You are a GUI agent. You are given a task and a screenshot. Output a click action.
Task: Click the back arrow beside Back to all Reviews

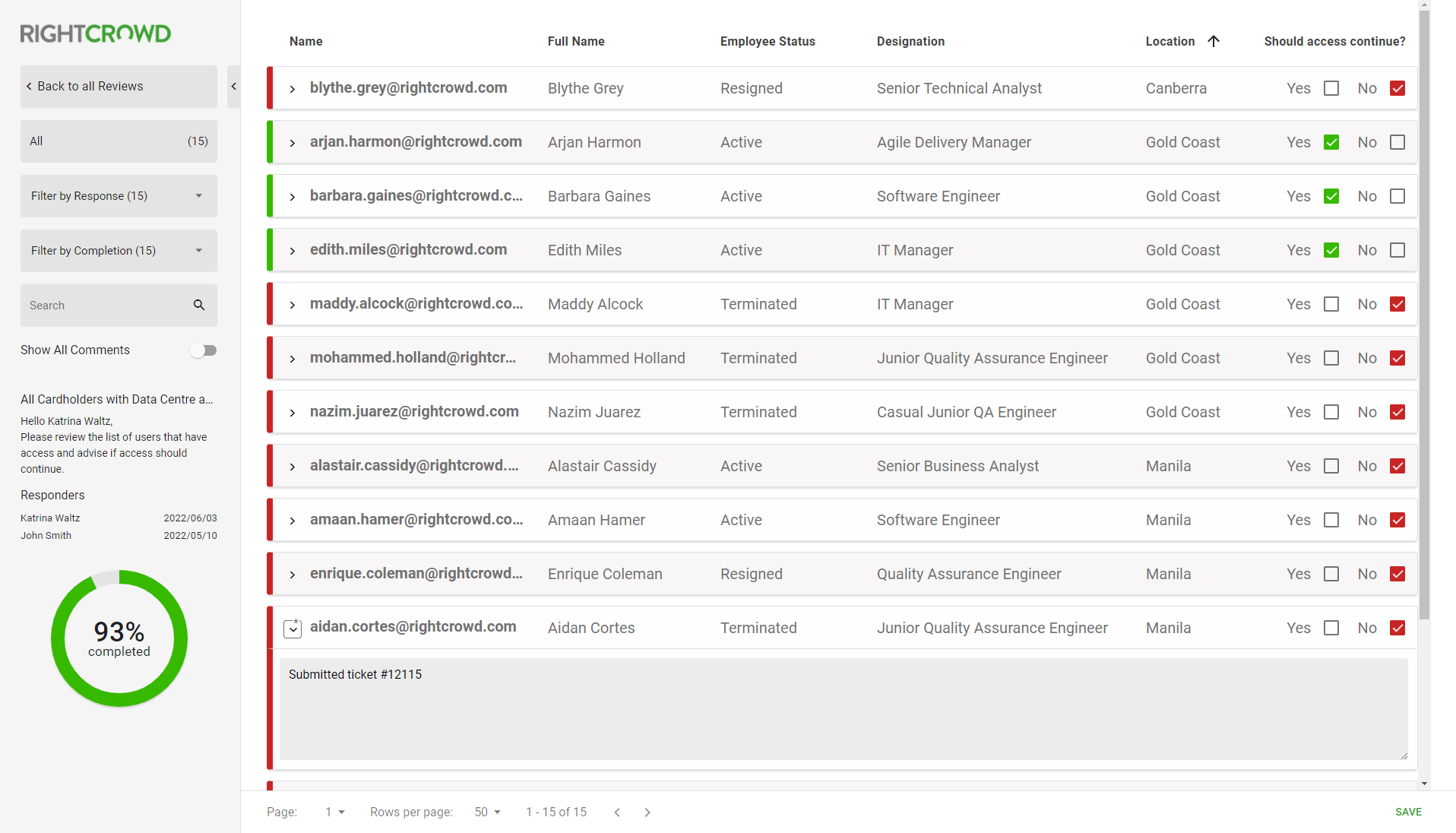pos(28,86)
